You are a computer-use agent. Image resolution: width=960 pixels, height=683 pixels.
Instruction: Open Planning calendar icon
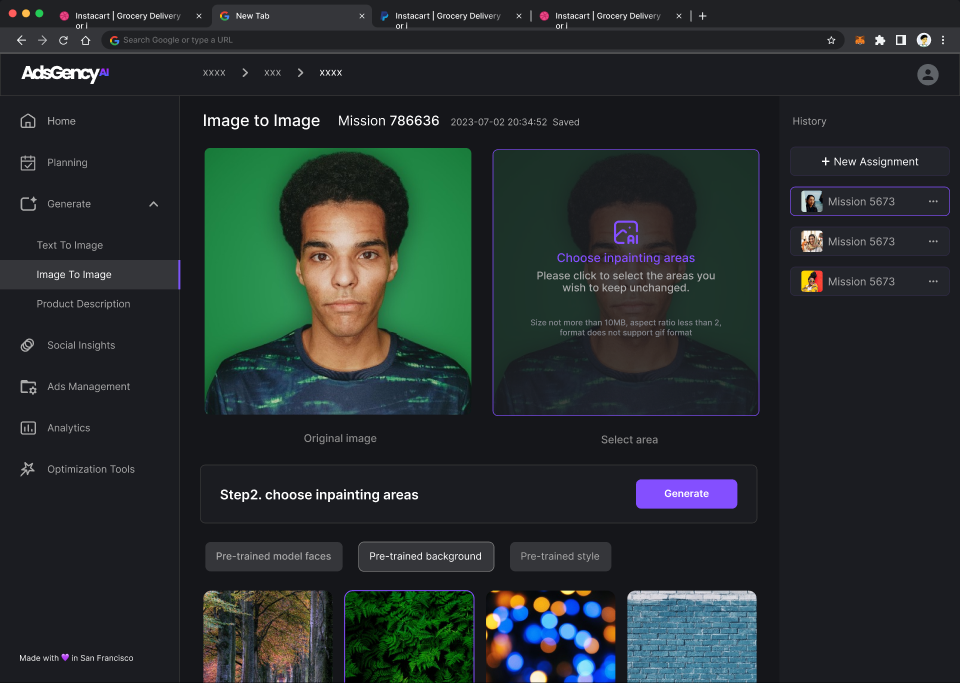(28, 162)
